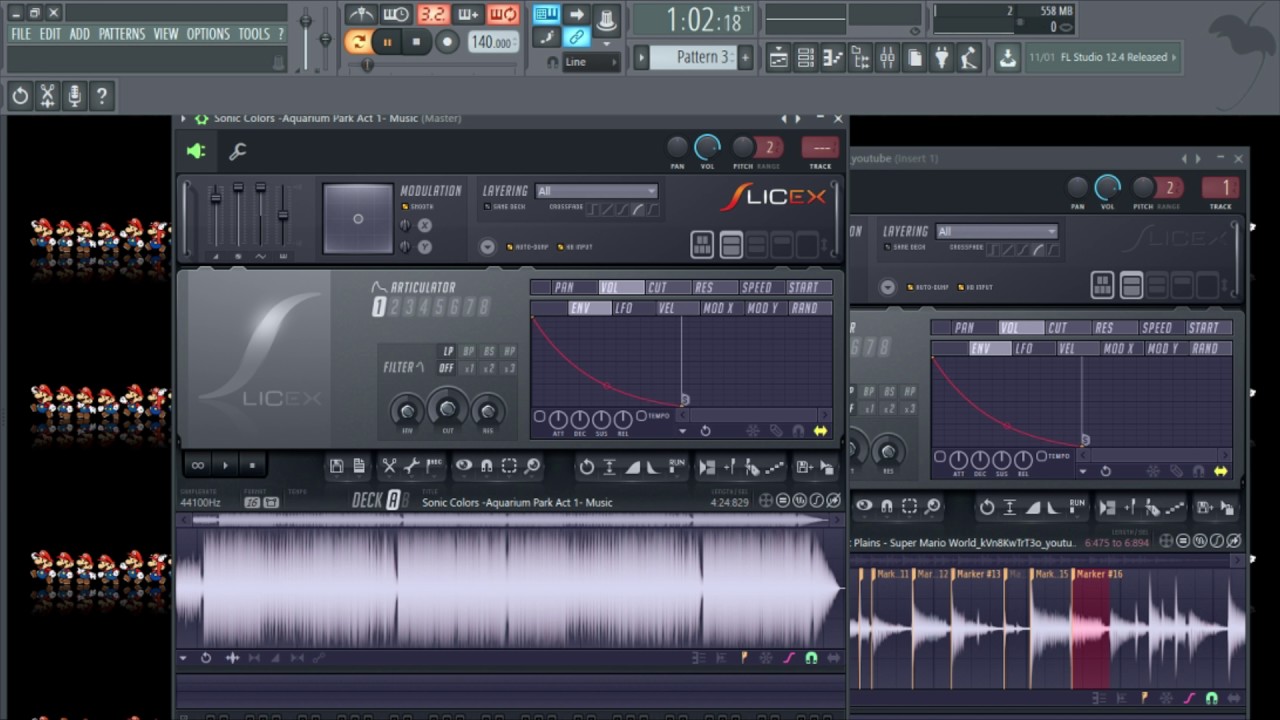Image resolution: width=1280 pixels, height=720 pixels.
Task: Open the EDIT menu
Action: (51, 34)
